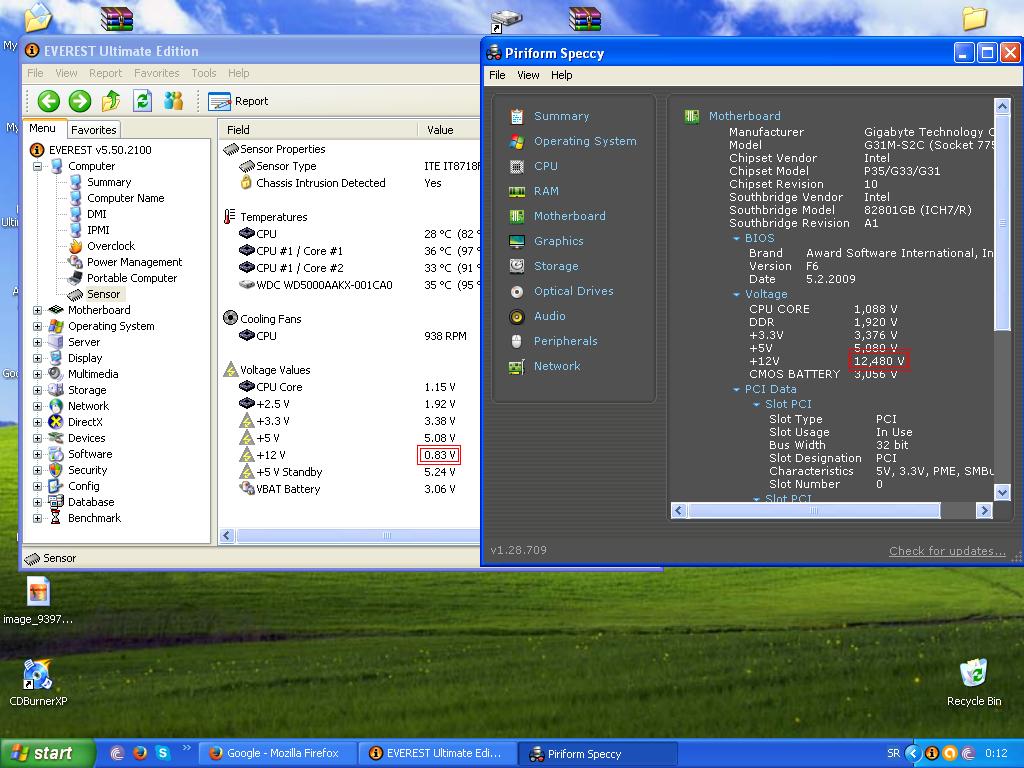Viewport: 1024px width, 768px height.
Task: Switch to the Favorites tab in EVEREST
Action: pyautogui.click(x=93, y=130)
